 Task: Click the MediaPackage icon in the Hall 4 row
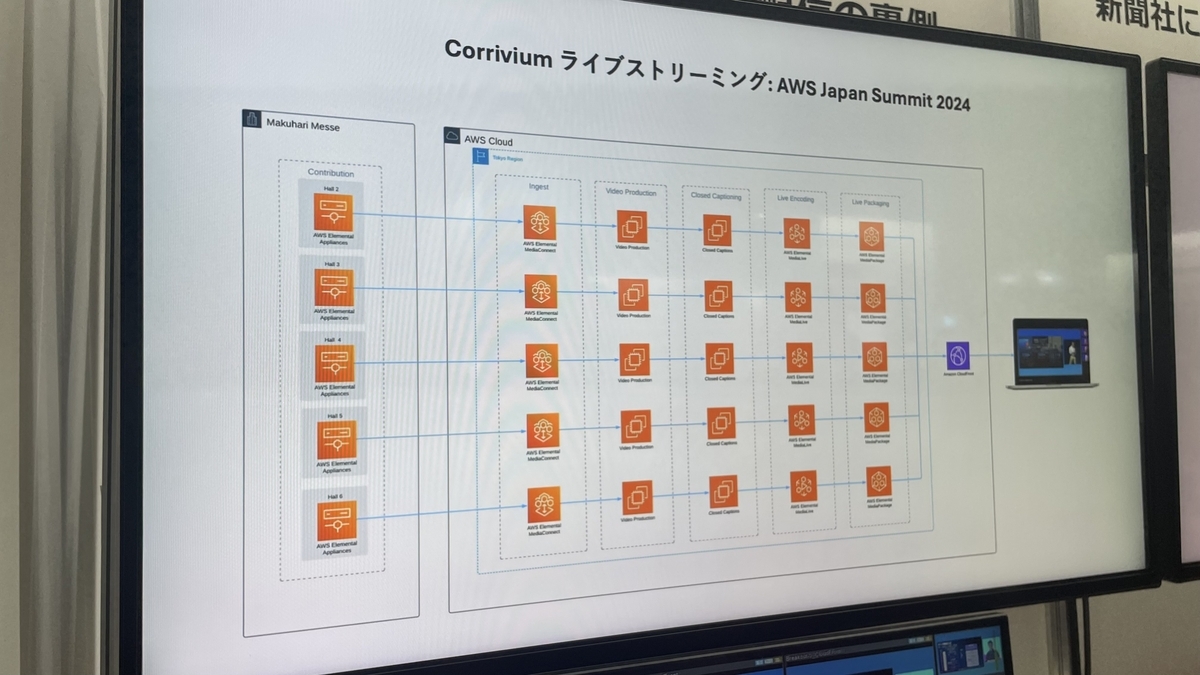point(875,357)
